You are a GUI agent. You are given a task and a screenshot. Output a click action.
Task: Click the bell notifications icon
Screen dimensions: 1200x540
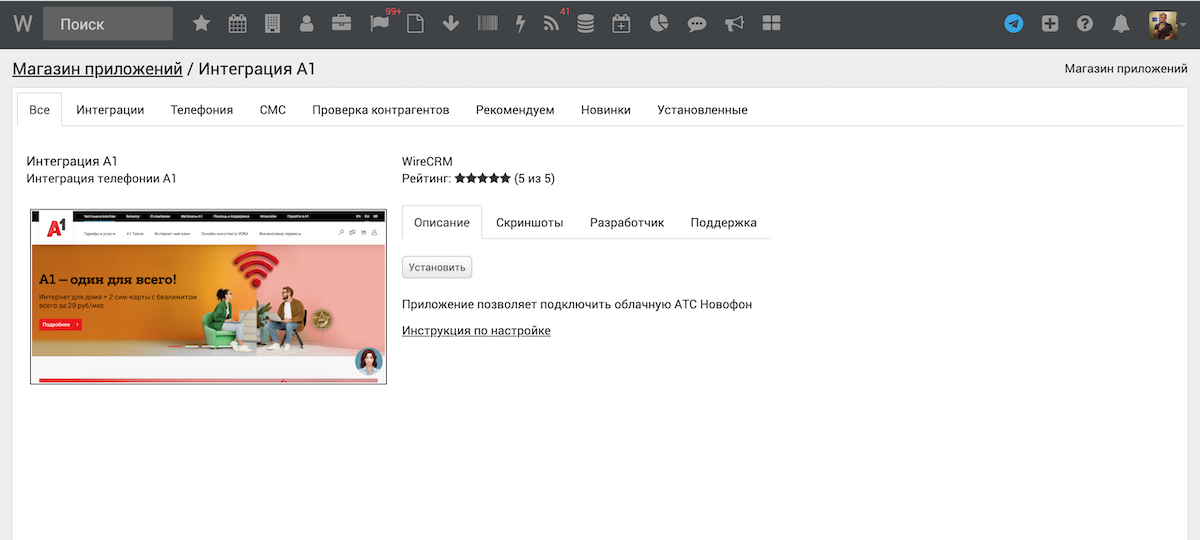pos(1121,24)
